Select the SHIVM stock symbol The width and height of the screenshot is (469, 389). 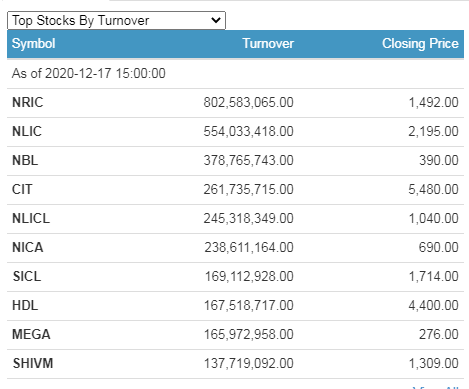pos(33,363)
